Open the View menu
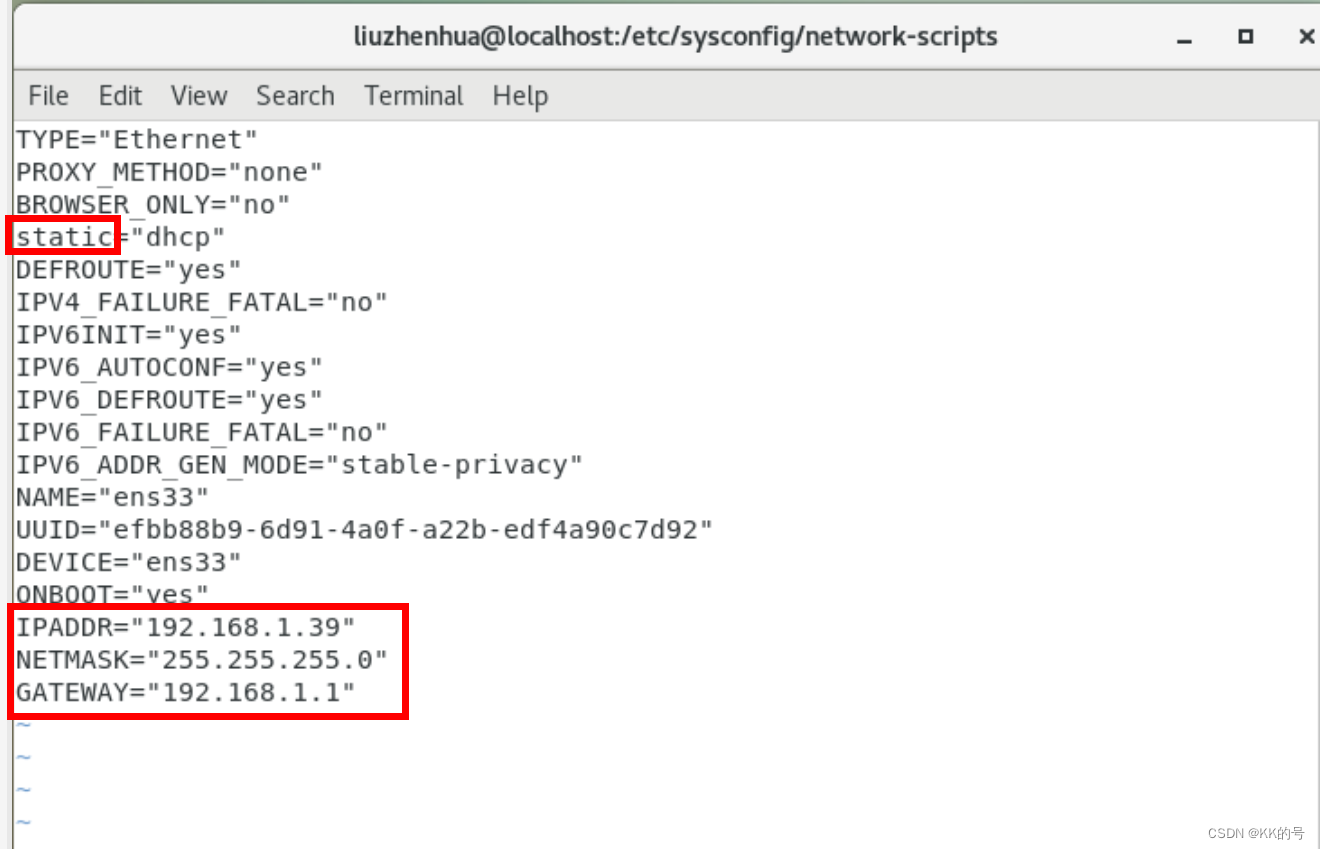1320x849 pixels. point(198,95)
